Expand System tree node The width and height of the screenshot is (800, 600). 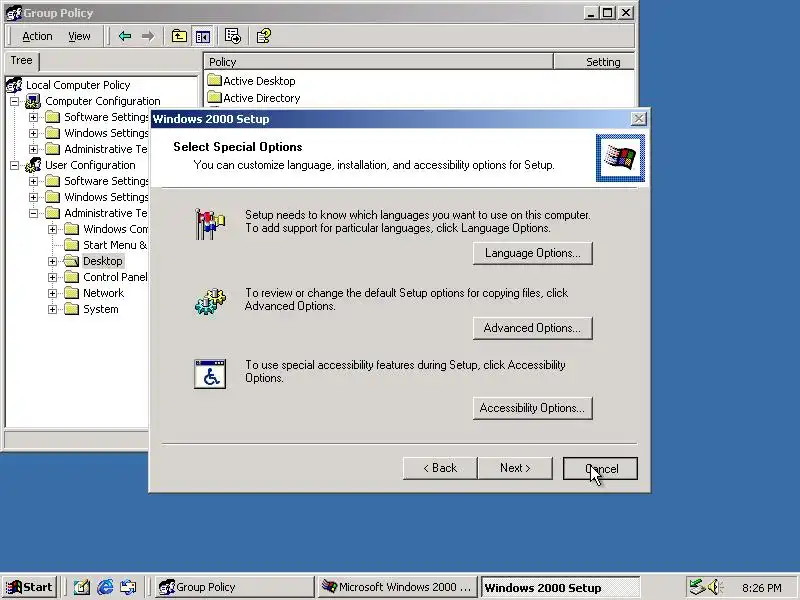[x=53, y=309]
